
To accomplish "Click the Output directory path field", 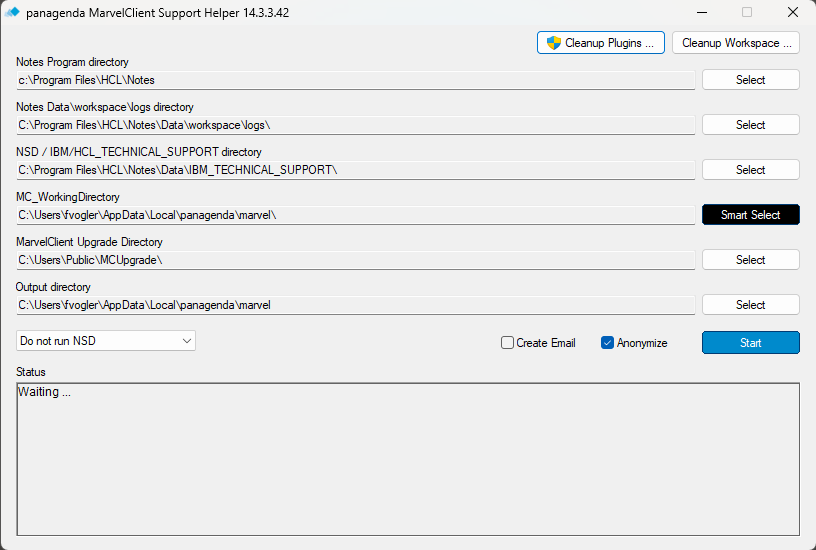I will [355, 305].
